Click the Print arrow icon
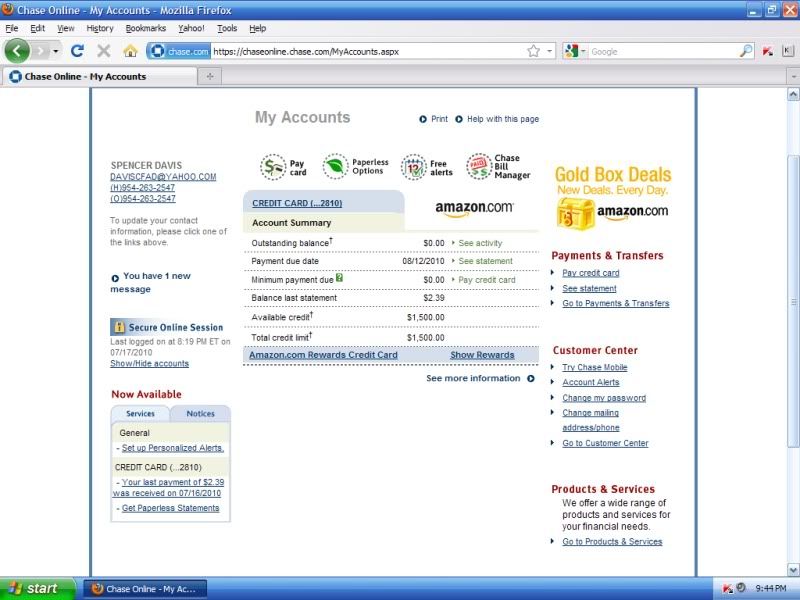The image size is (800, 600). [423, 119]
